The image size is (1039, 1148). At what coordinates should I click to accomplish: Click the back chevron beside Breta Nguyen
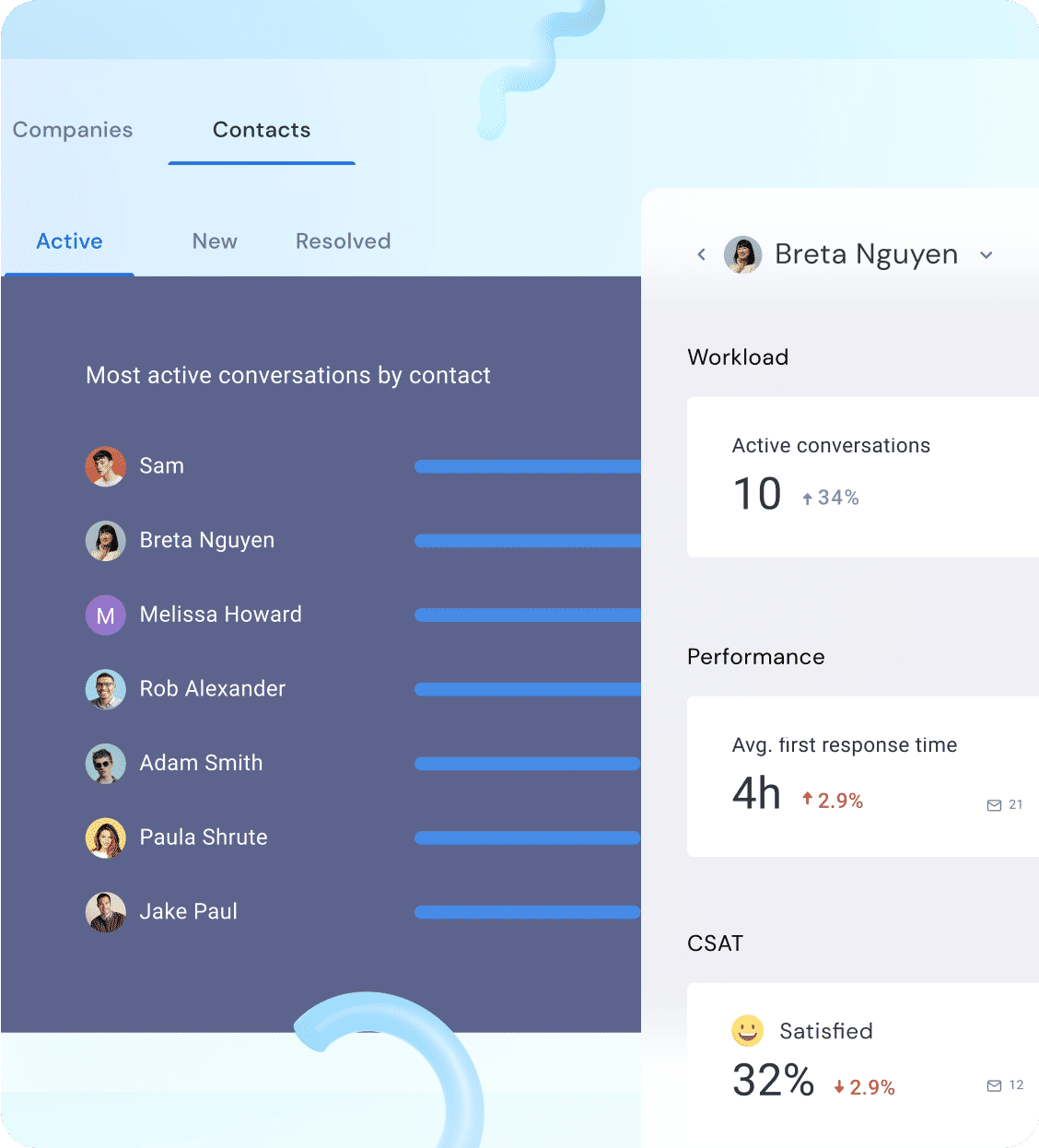pos(701,254)
